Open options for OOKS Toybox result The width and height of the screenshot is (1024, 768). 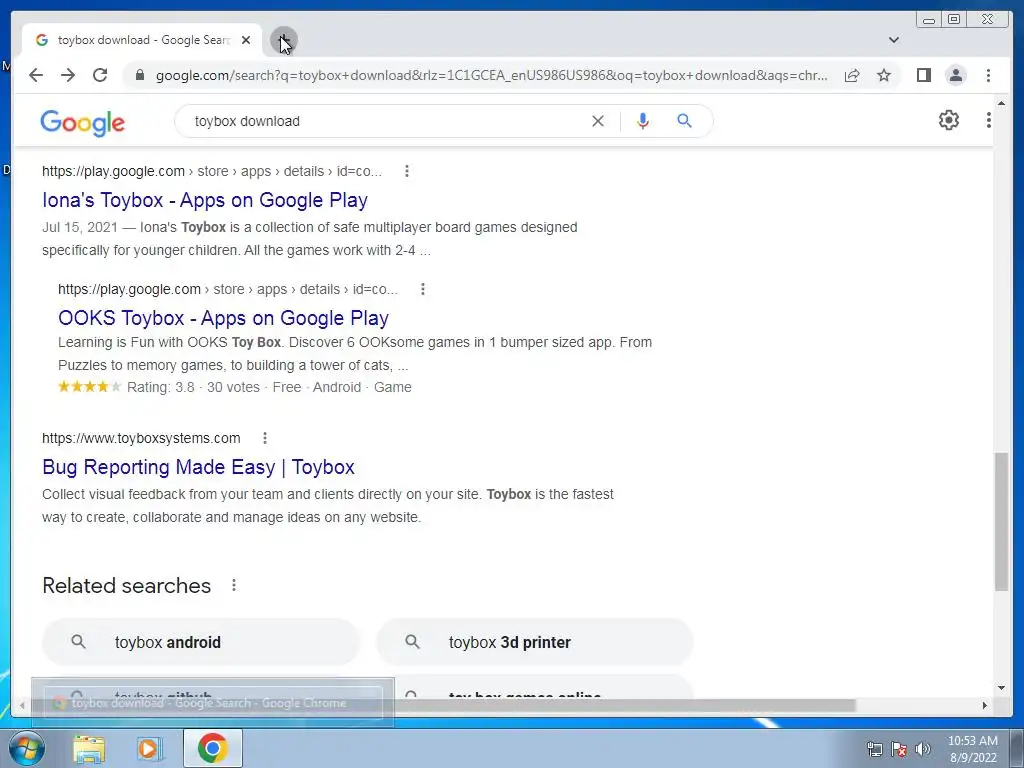click(423, 289)
